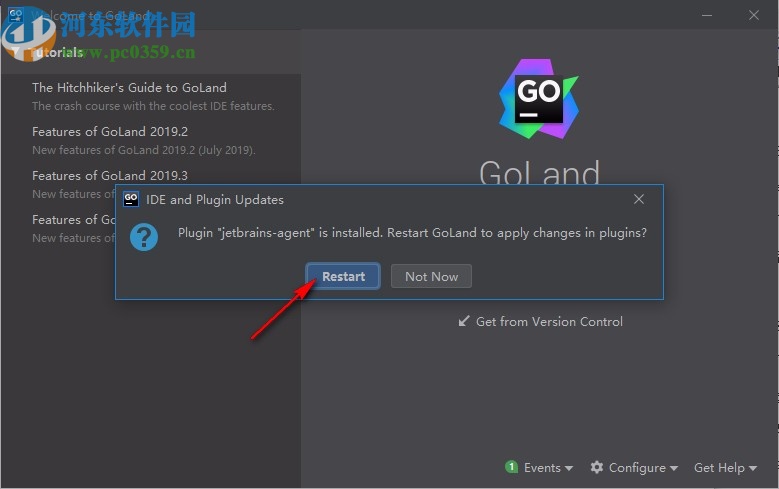Open the Get Help dropdown

point(725,468)
